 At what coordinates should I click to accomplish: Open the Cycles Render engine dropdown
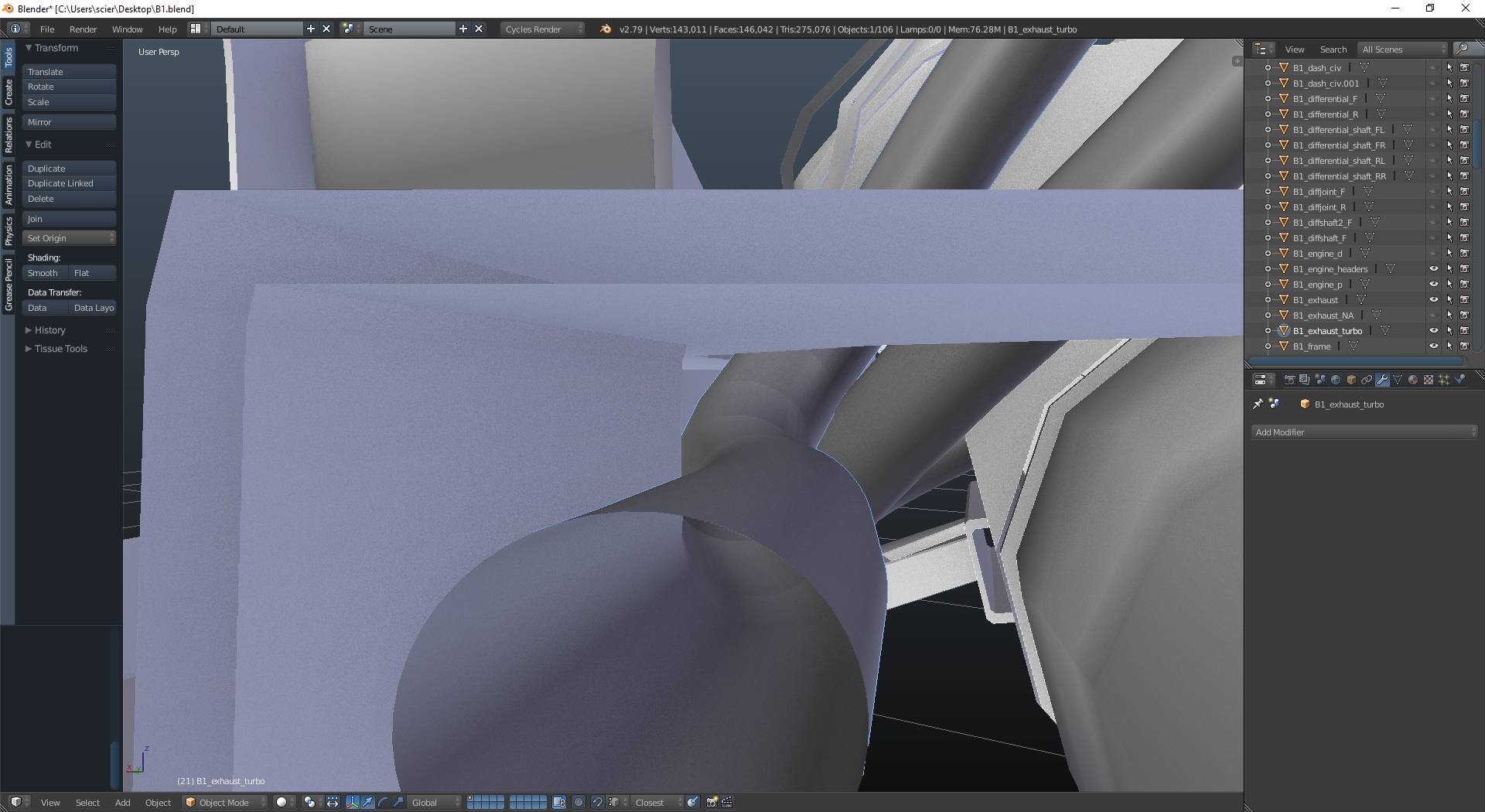(x=543, y=29)
